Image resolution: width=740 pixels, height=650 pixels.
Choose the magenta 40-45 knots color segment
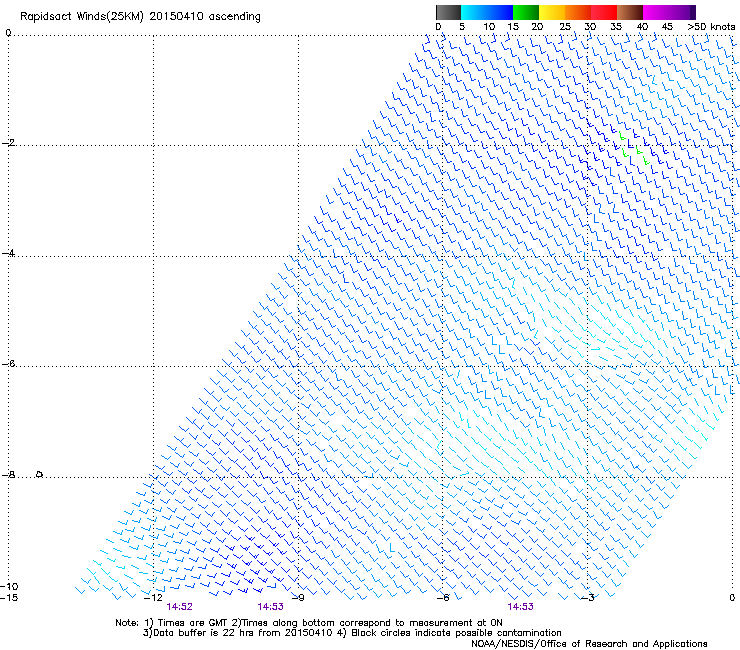(x=656, y=12)
